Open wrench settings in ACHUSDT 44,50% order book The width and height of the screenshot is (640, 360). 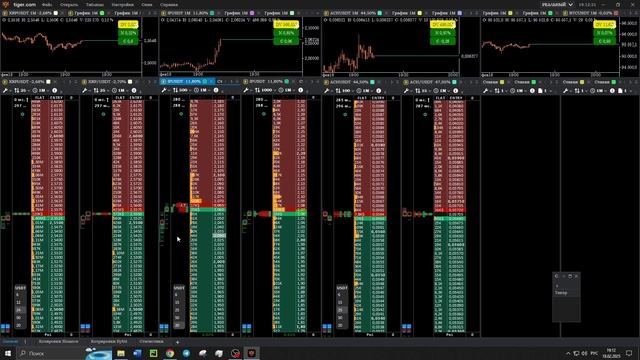click(x=326, y=90)
